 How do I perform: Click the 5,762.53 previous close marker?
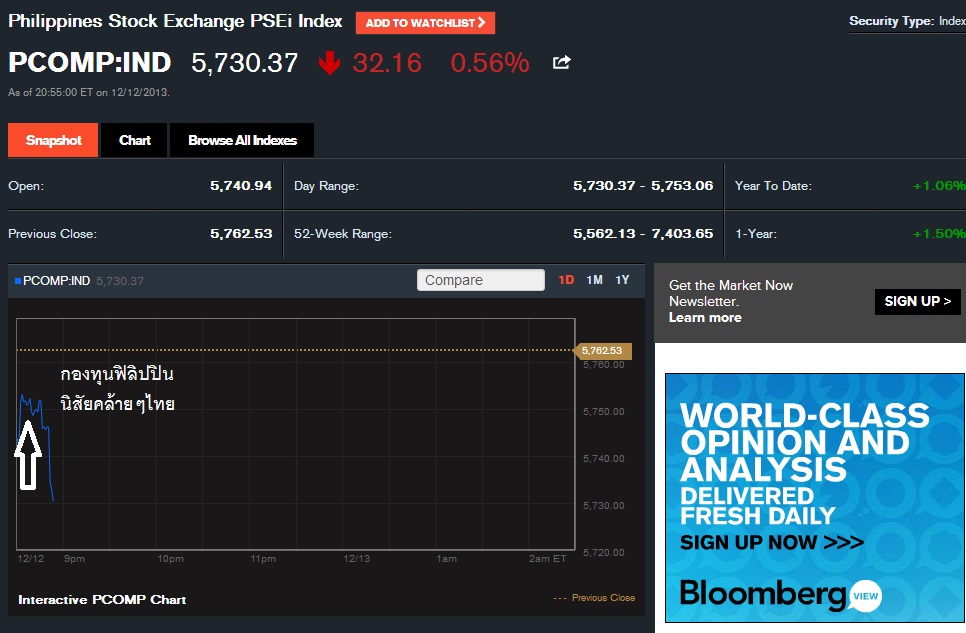tap(602, 350)
